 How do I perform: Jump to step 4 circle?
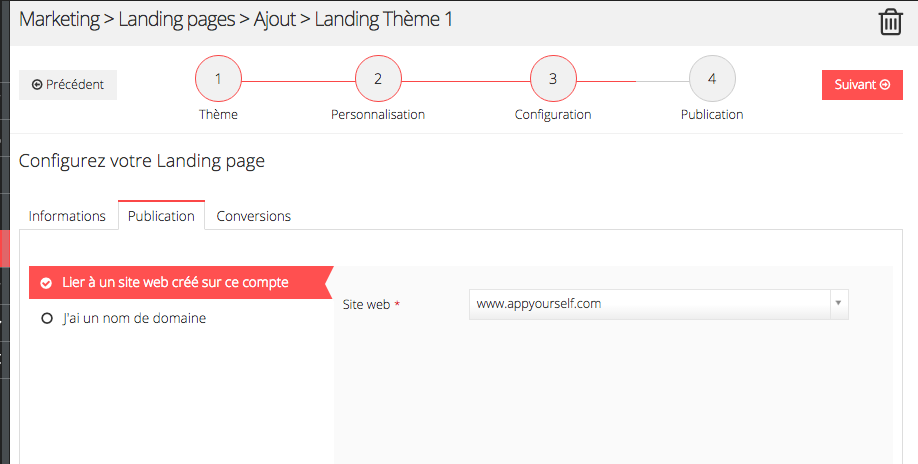pyautogui.click(x=712, y=78)
